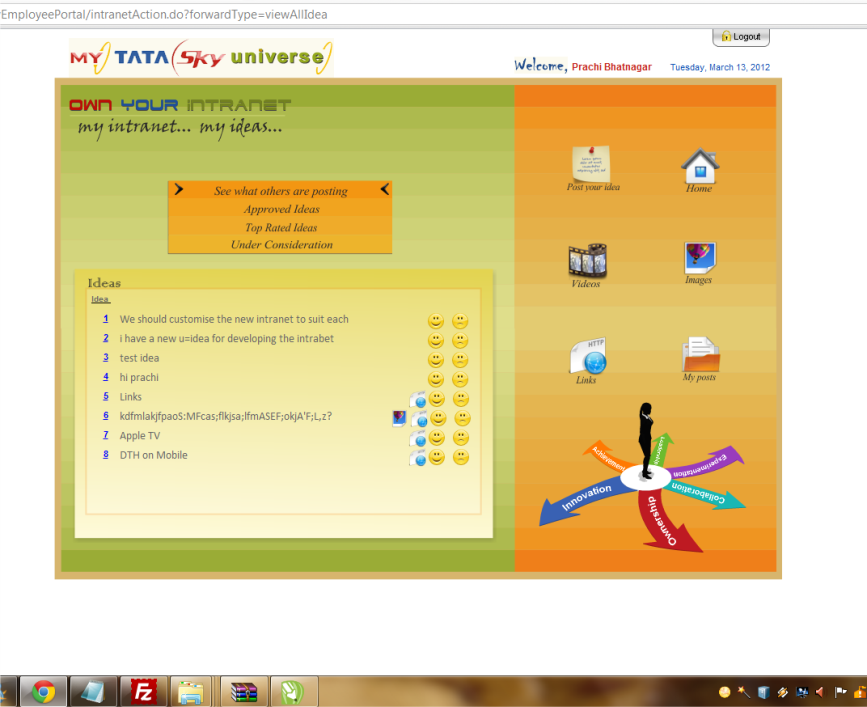Rate 'DTH on Mobile' with happy smiley
The width and height of the screenshot is (867, 707).
point(438,457)
